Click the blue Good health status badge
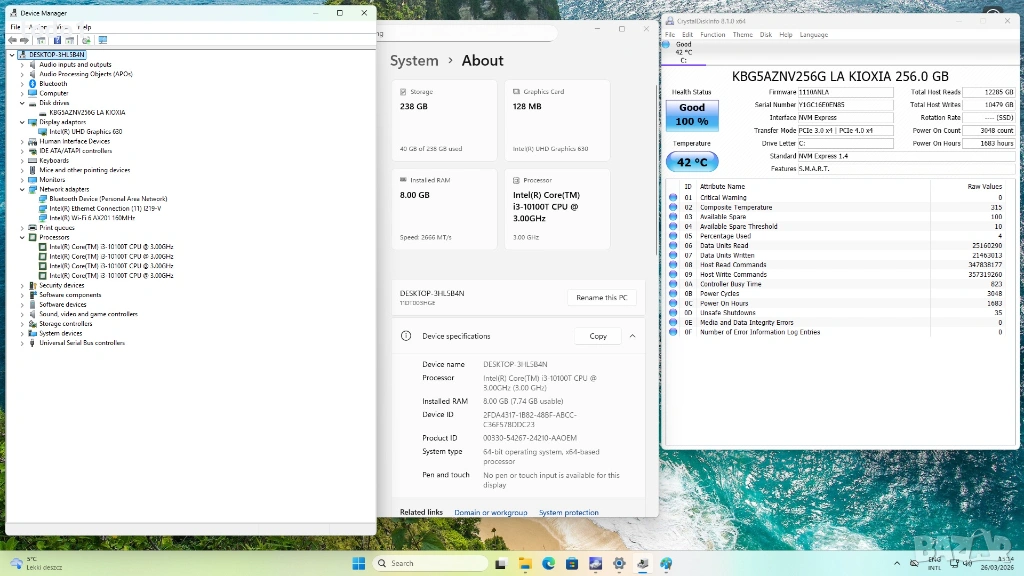1024x576 pixels. [x=692, y=114]
